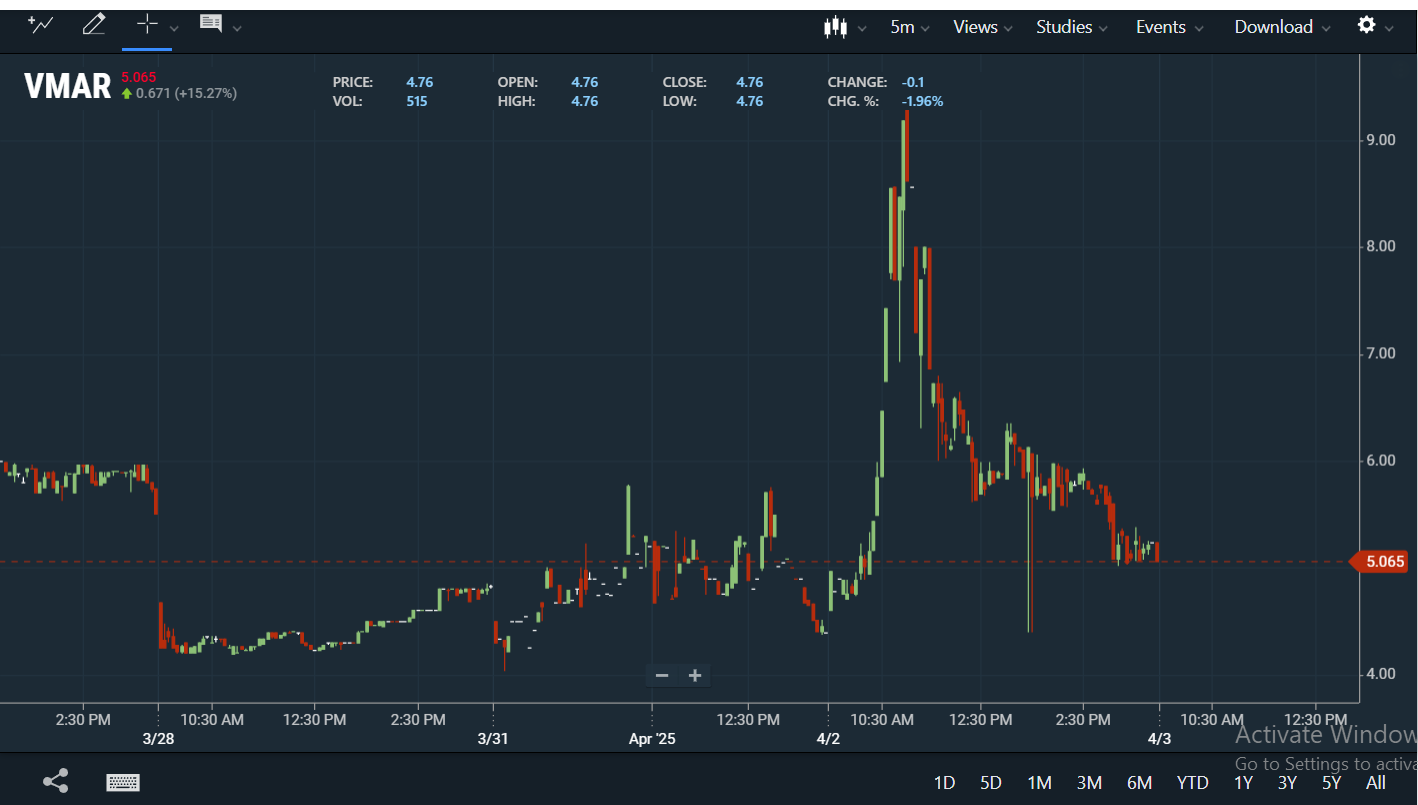Activate the crosshair cursor tool
This screenshot has width=1418, height=805.
tap(147, 25)
